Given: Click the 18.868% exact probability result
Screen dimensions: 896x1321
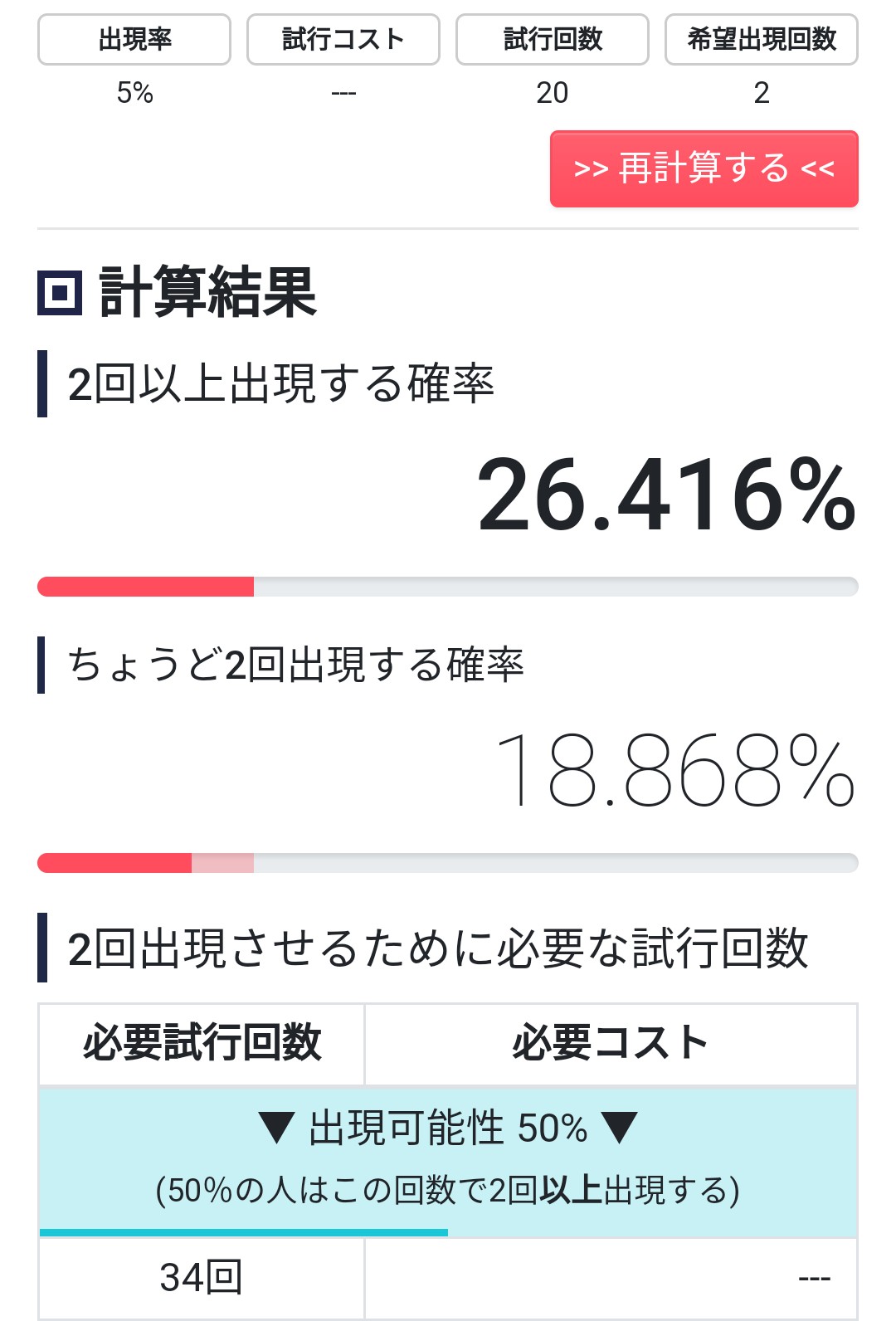Looking at the screenshot, I should tap(674, 771).
